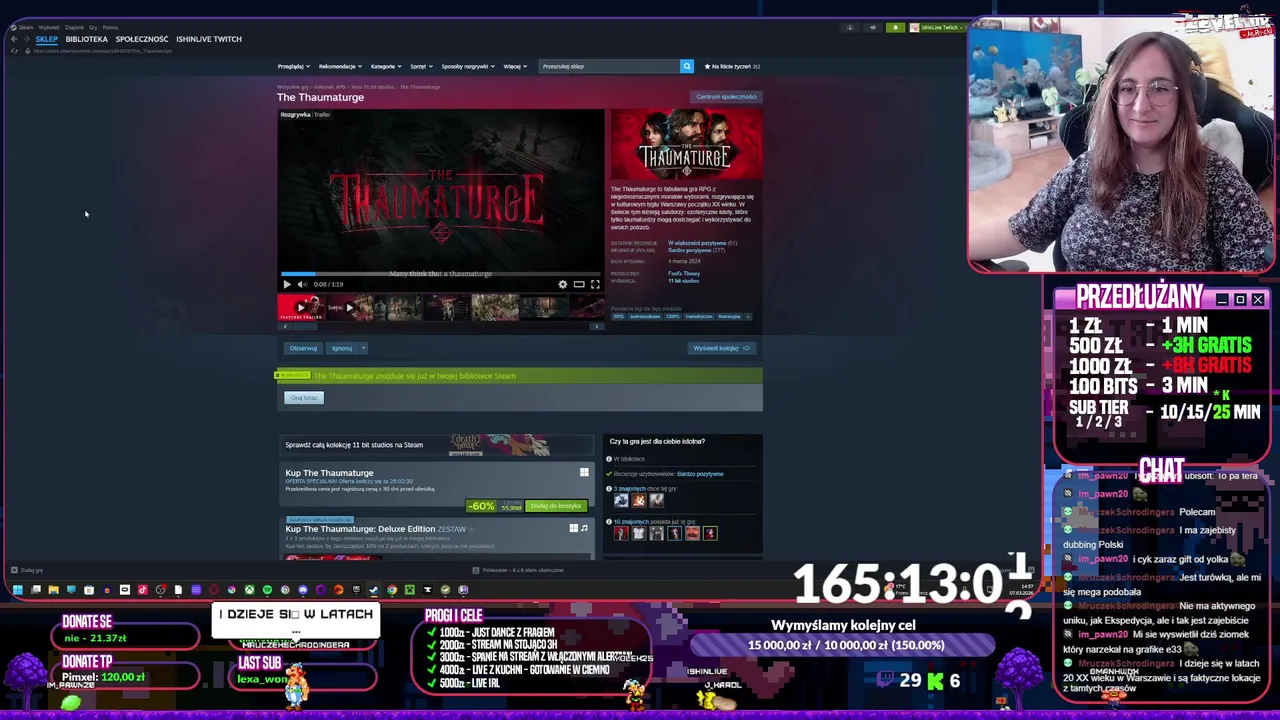Screen dimensions: 1280x720
Task: Click the RPG tag
Action: pos(619,317)
